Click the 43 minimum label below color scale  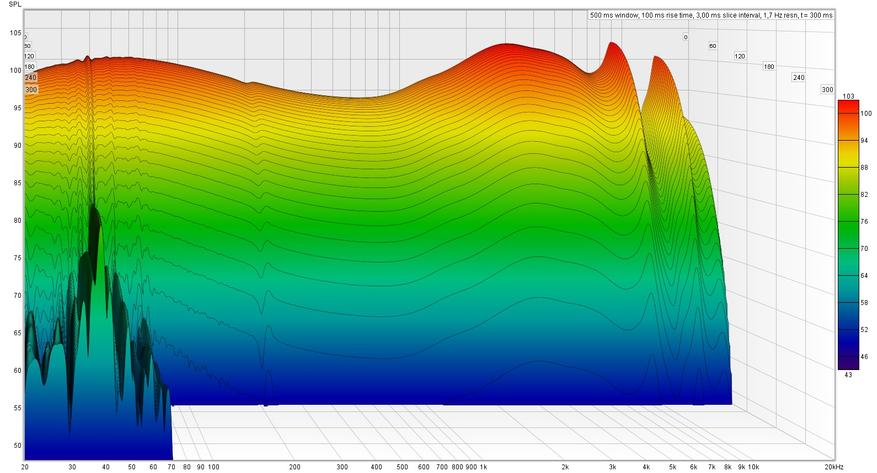848,375
